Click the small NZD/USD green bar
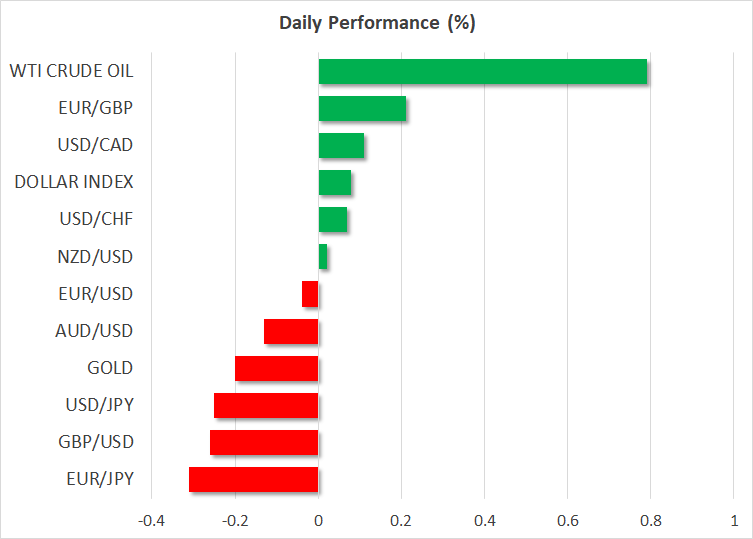753x539 pixels. tap(323, 257)
